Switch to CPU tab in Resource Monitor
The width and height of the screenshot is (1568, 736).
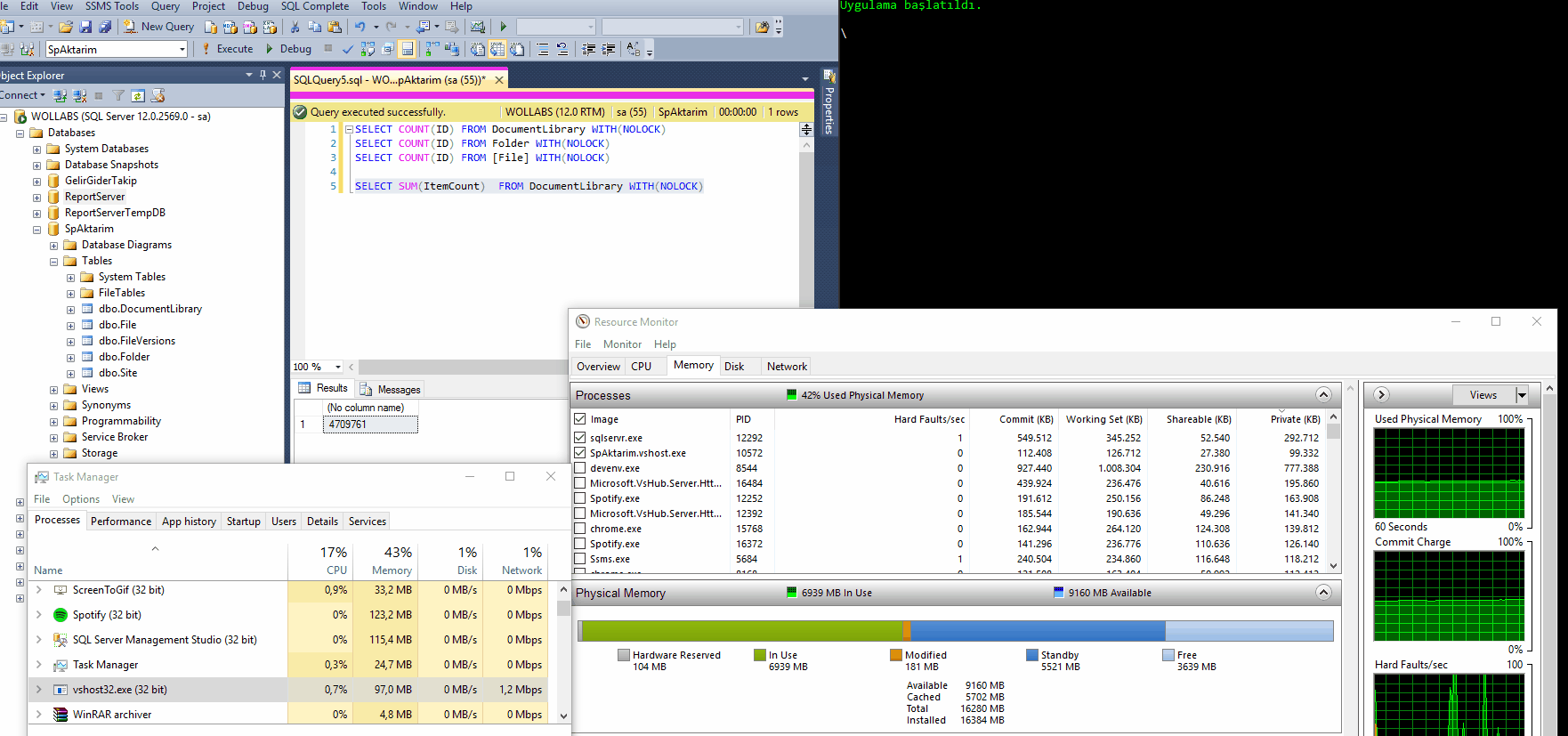pyautogui.click(x=642, y=367)
